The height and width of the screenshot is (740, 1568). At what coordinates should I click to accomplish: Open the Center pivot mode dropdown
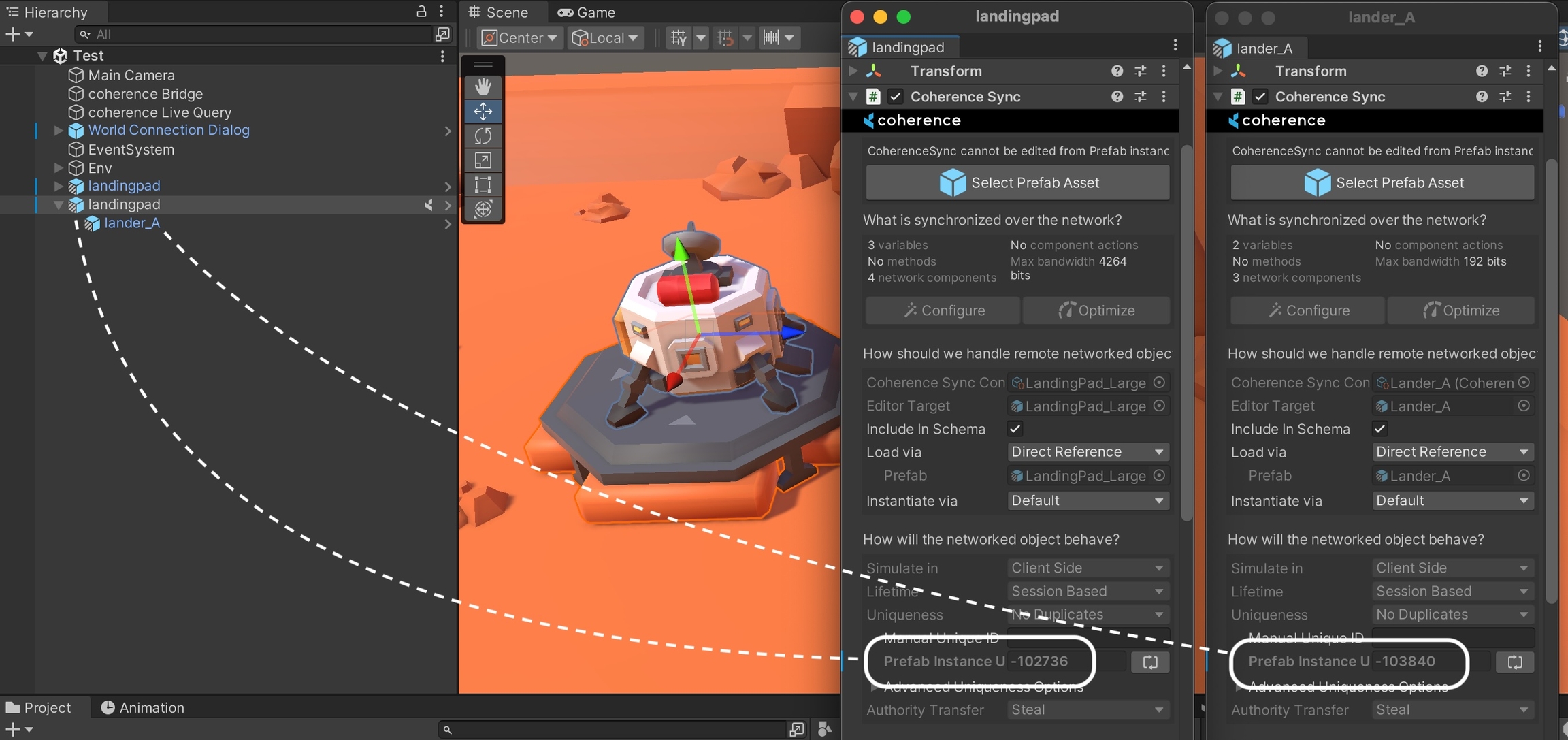(x=519, y=37)
